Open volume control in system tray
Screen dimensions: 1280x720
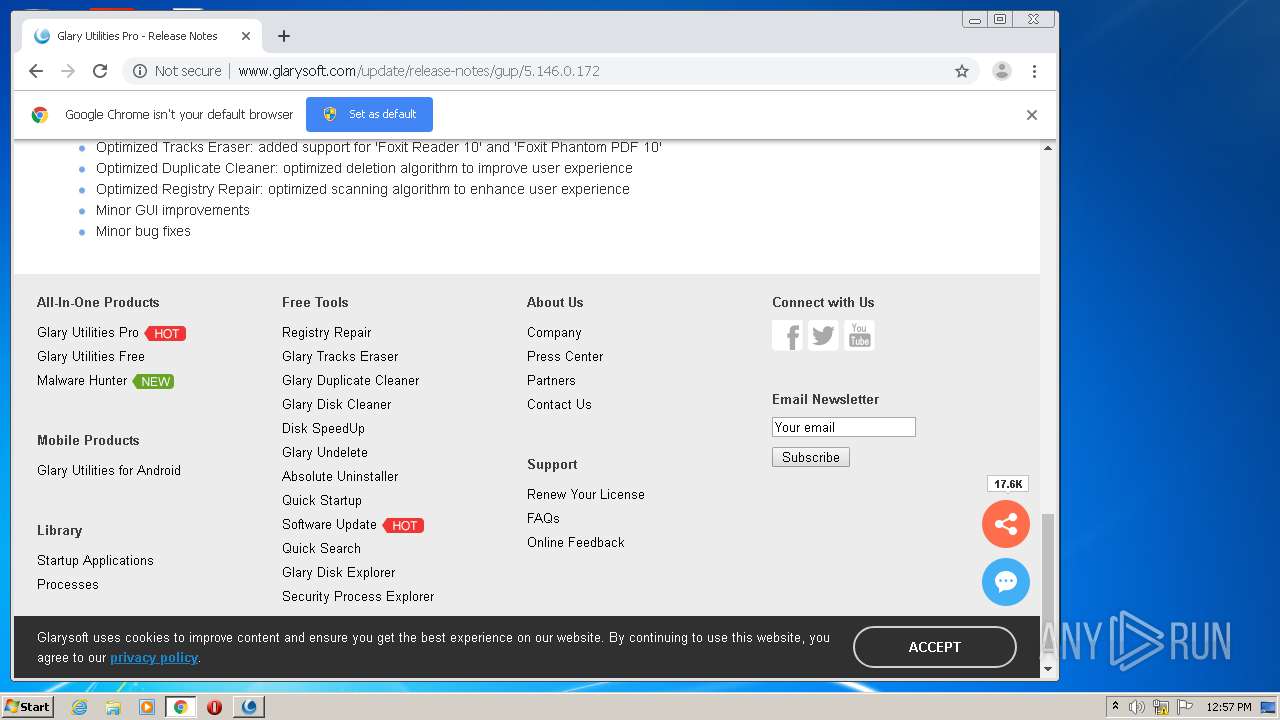[1137, 707]
